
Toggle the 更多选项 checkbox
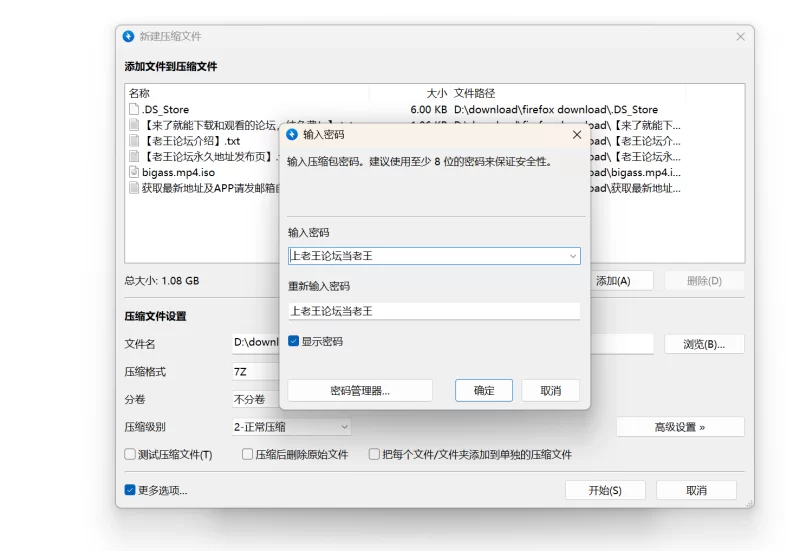tap(130, 490)
